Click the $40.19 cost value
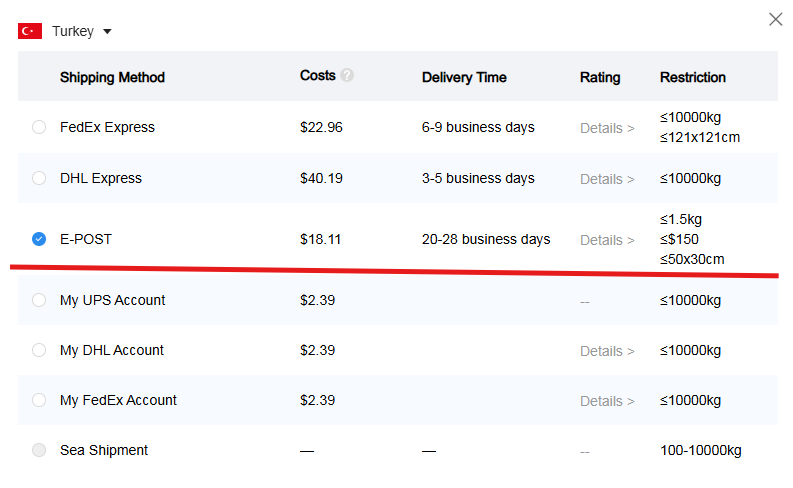 pyautogui.click(x=321, y=178)
